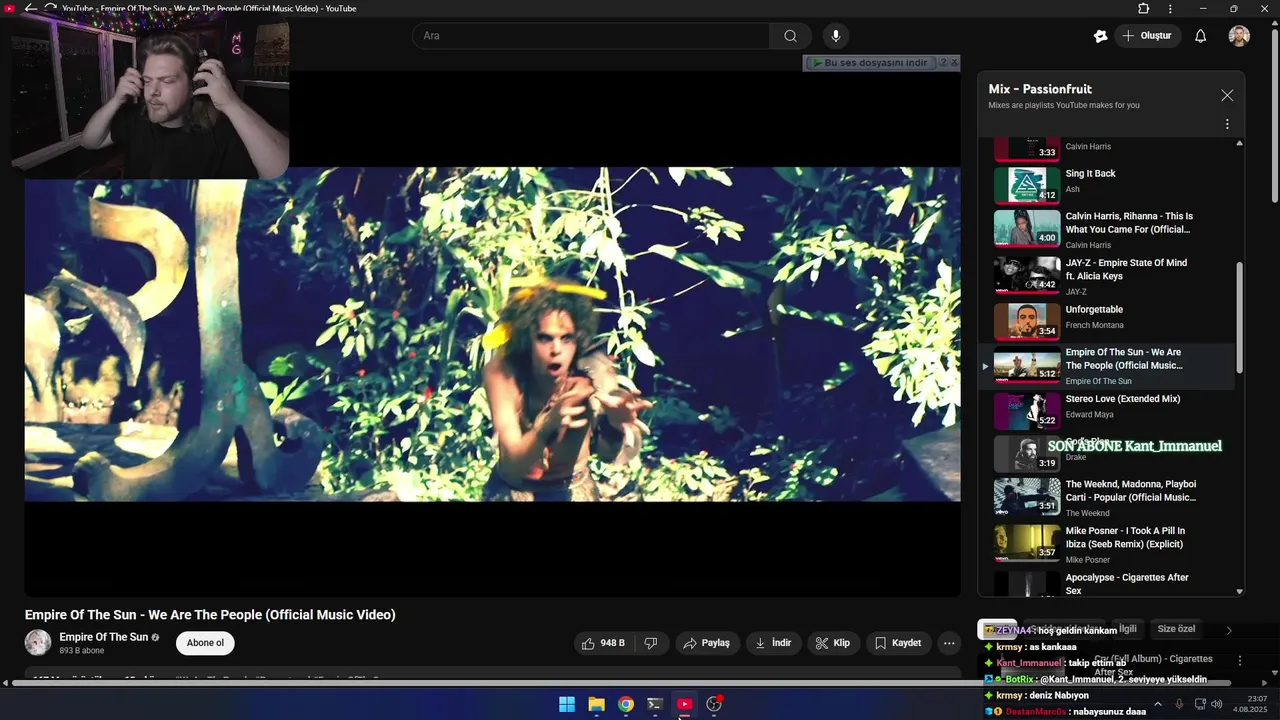Screen dimensions: 1280x720
Task: Click the magnifier search button
Action: click(x=790, y=36)
